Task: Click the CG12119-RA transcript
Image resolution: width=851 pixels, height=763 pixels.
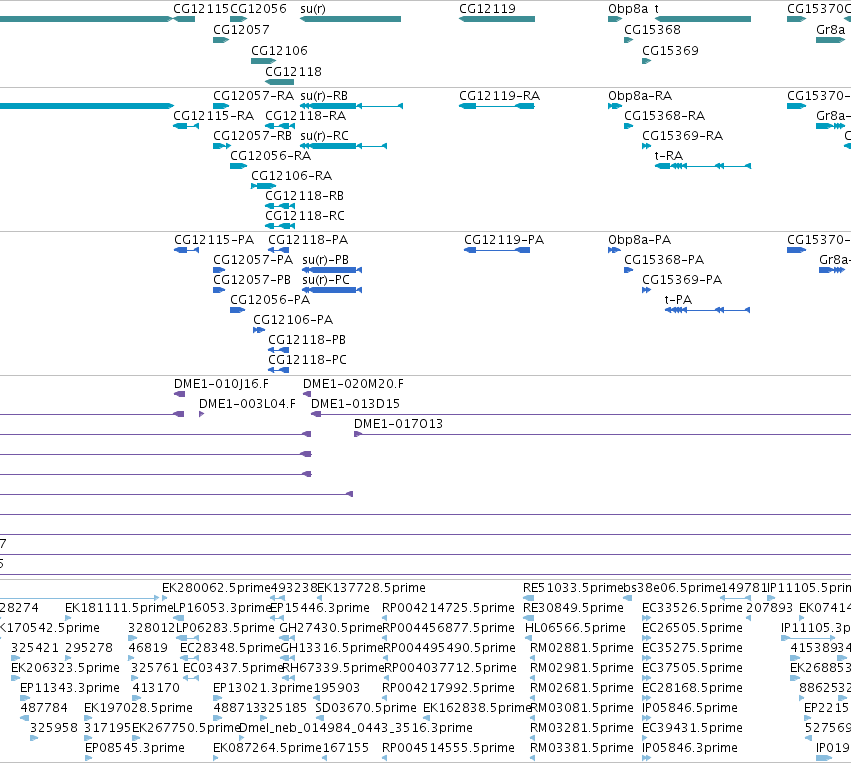Action: click(497, 106)
